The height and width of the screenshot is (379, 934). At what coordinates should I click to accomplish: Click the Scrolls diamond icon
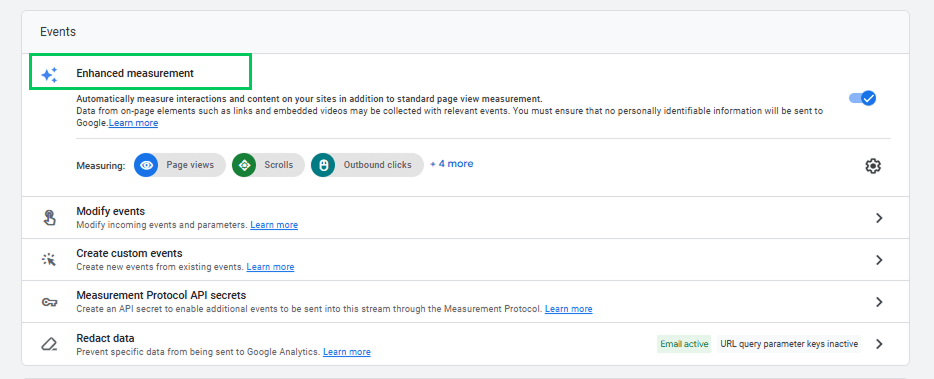tap(244, 165)
